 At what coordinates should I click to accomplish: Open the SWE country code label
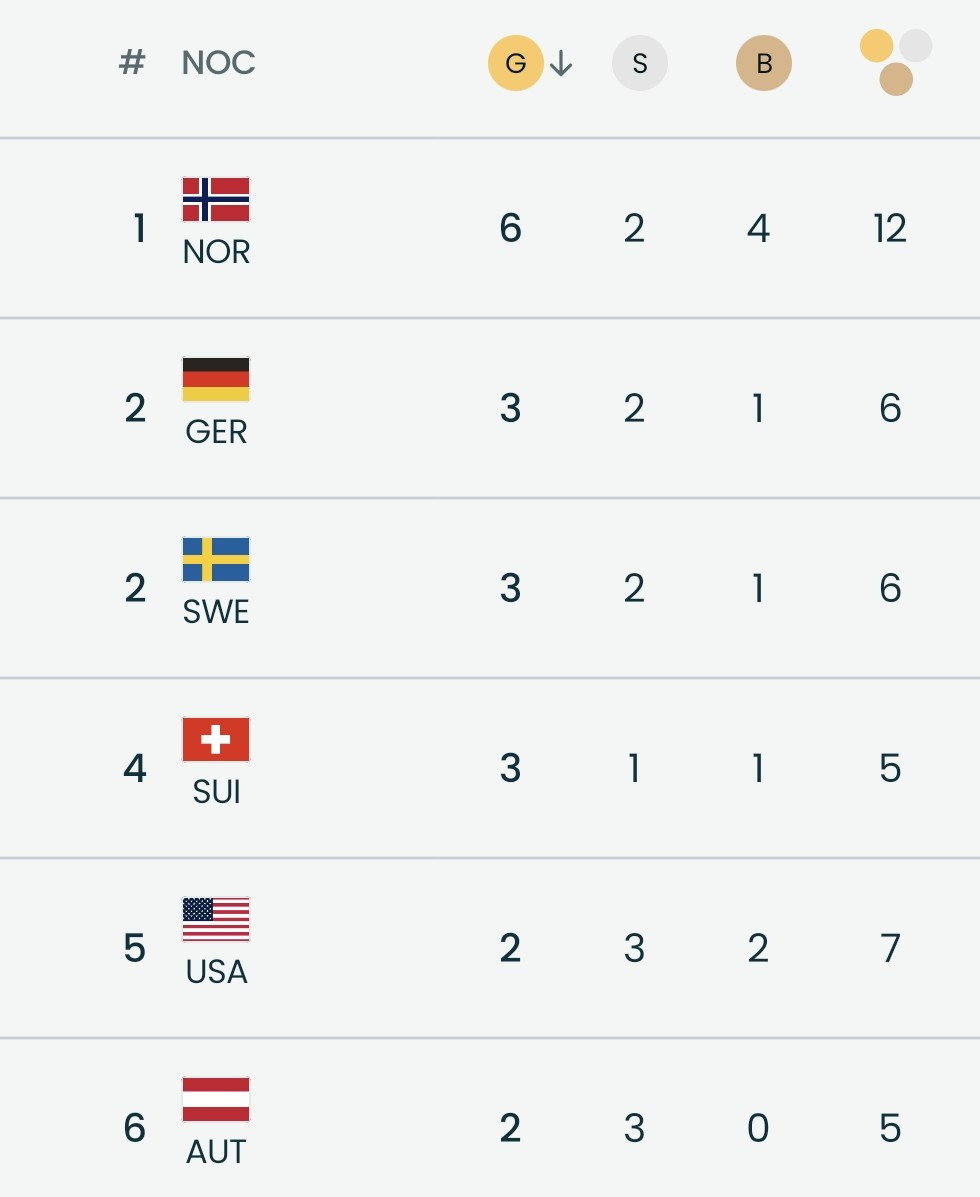click(216, 612)
